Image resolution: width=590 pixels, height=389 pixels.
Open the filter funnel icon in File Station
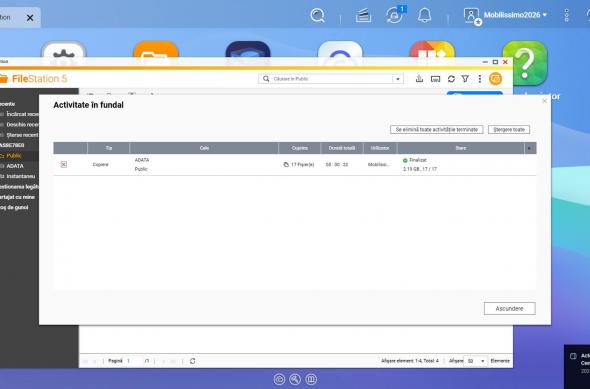pos(465,79)
